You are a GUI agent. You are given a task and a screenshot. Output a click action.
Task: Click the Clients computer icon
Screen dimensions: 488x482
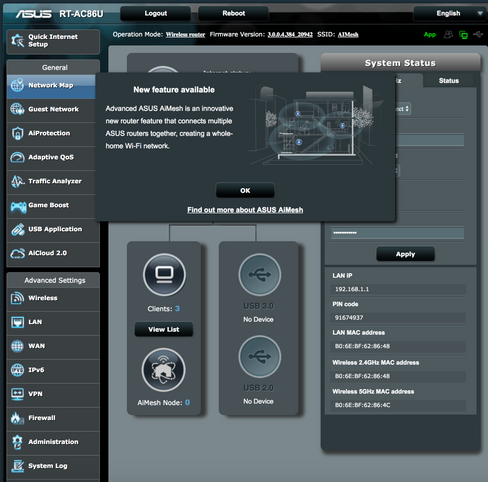(164, 275)
